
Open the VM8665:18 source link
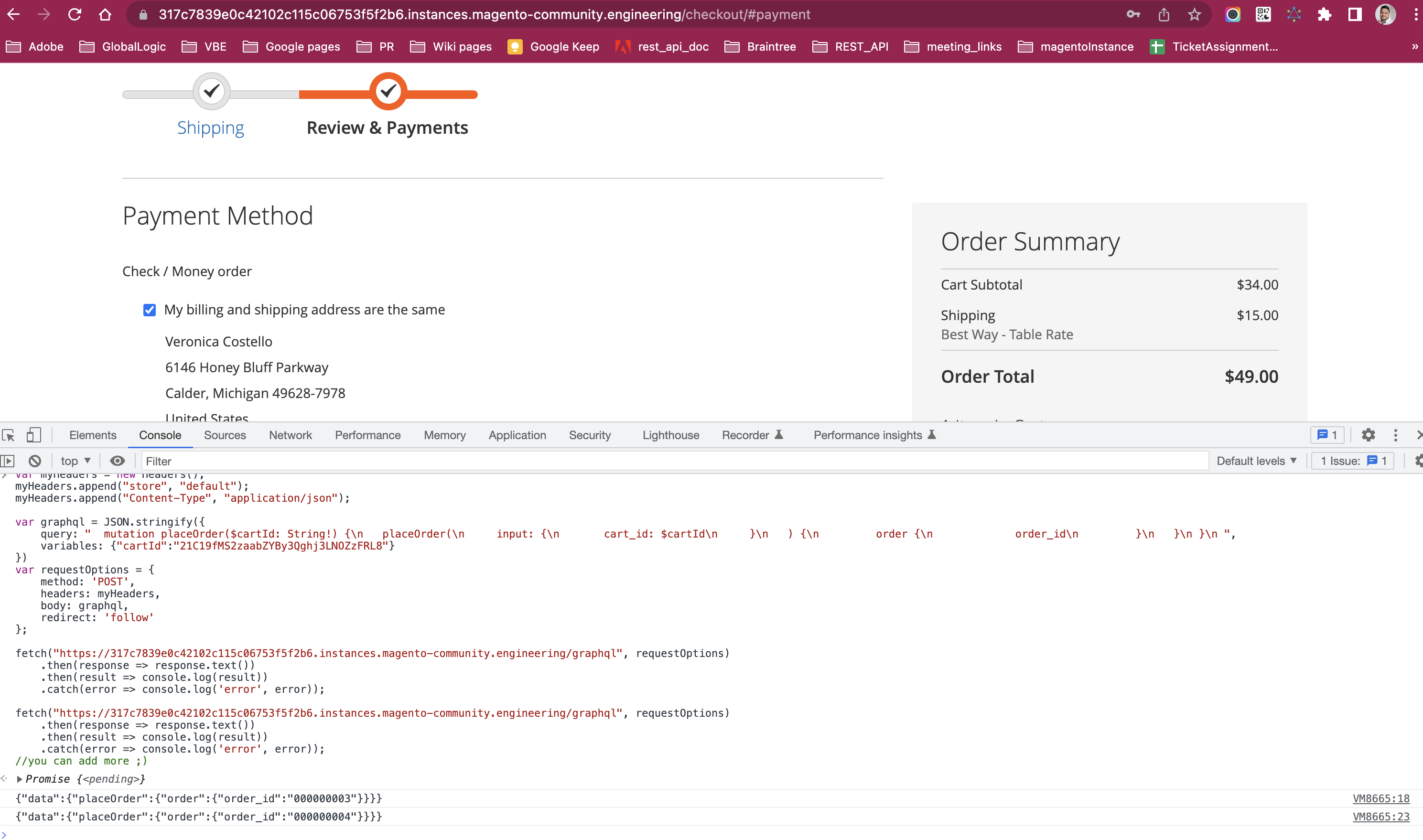1381,798
